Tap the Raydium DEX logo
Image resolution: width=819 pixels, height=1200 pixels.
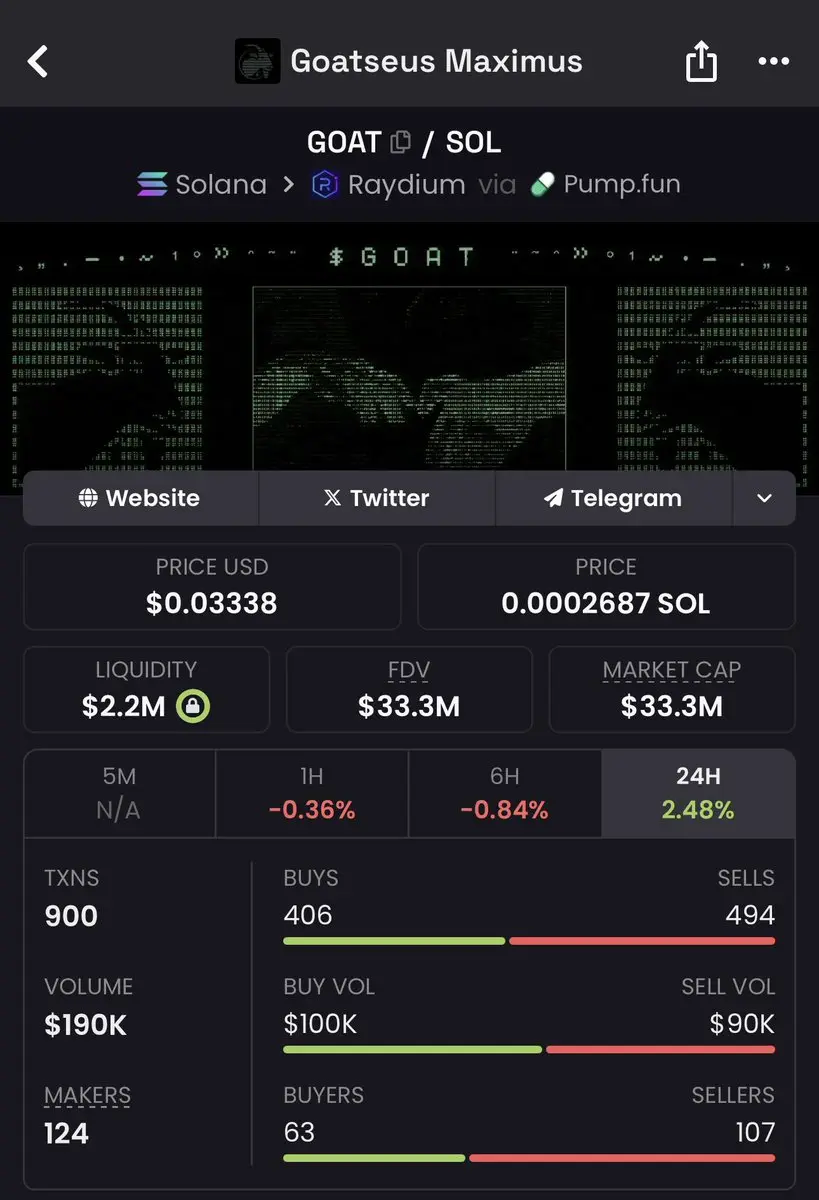coord(325,185)
